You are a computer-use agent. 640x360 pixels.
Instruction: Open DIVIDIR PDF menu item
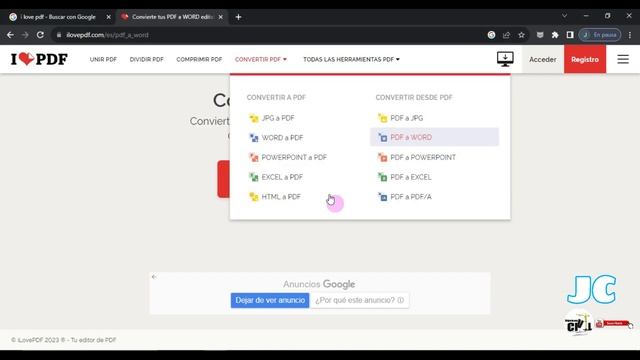point(147,59)
